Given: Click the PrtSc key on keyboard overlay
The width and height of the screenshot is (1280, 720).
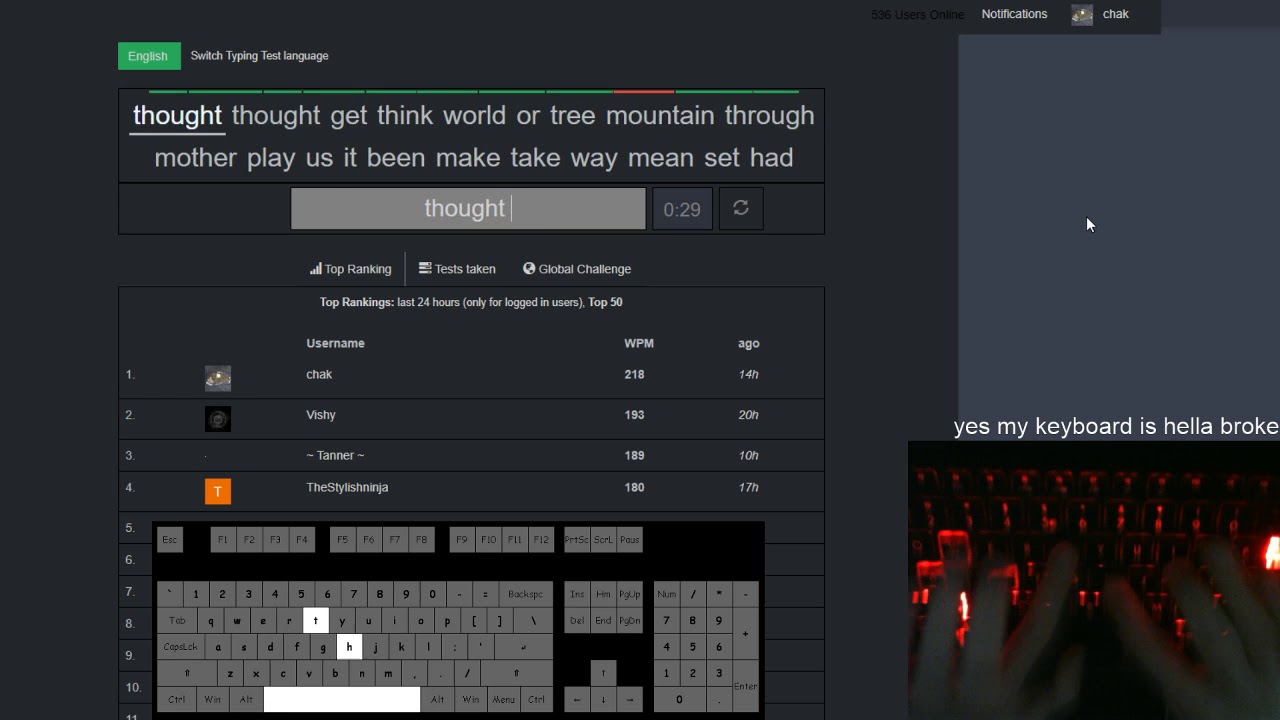Looking at the screenshot, I should (x=577, y=540).
